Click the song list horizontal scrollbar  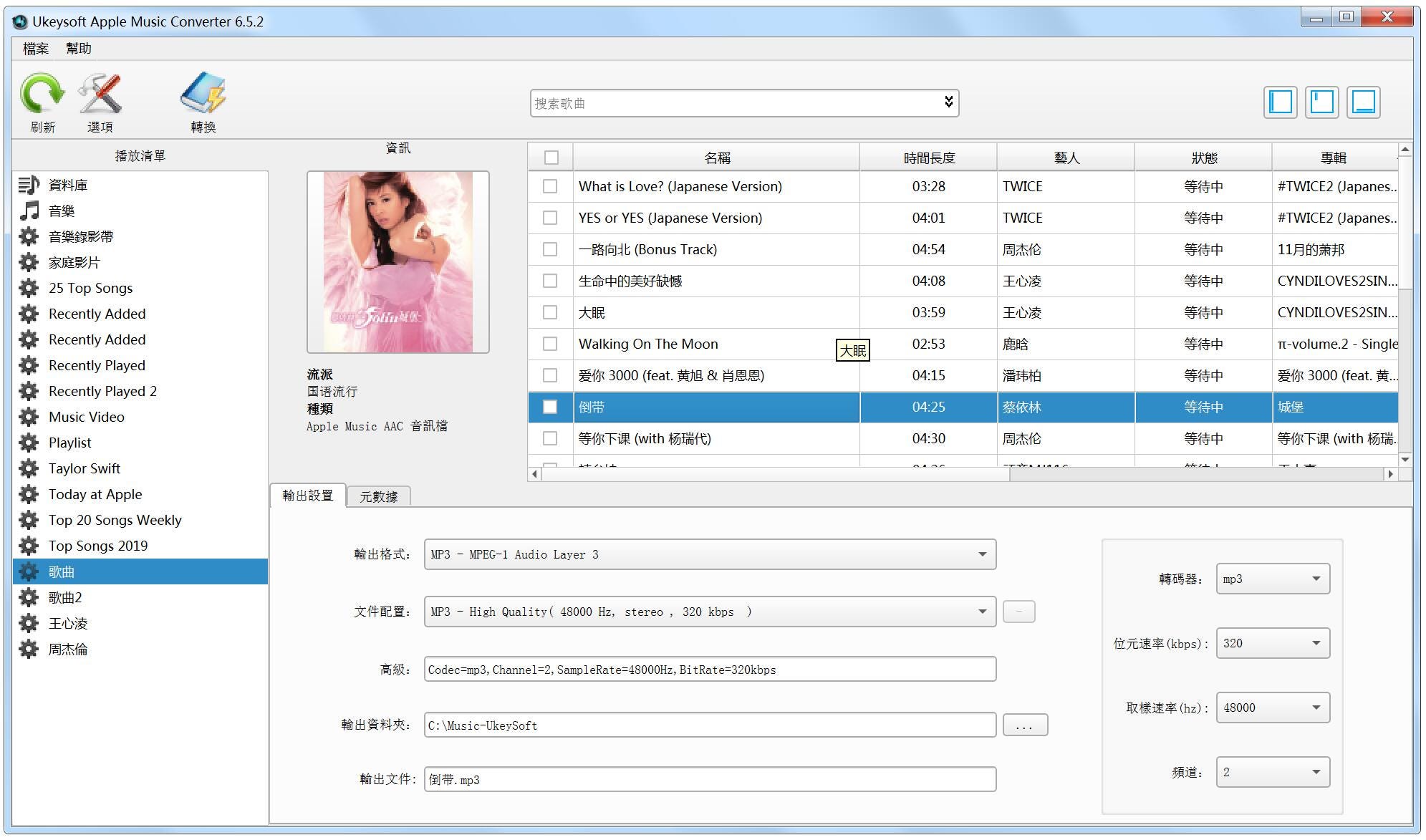(x=776, y=474)
